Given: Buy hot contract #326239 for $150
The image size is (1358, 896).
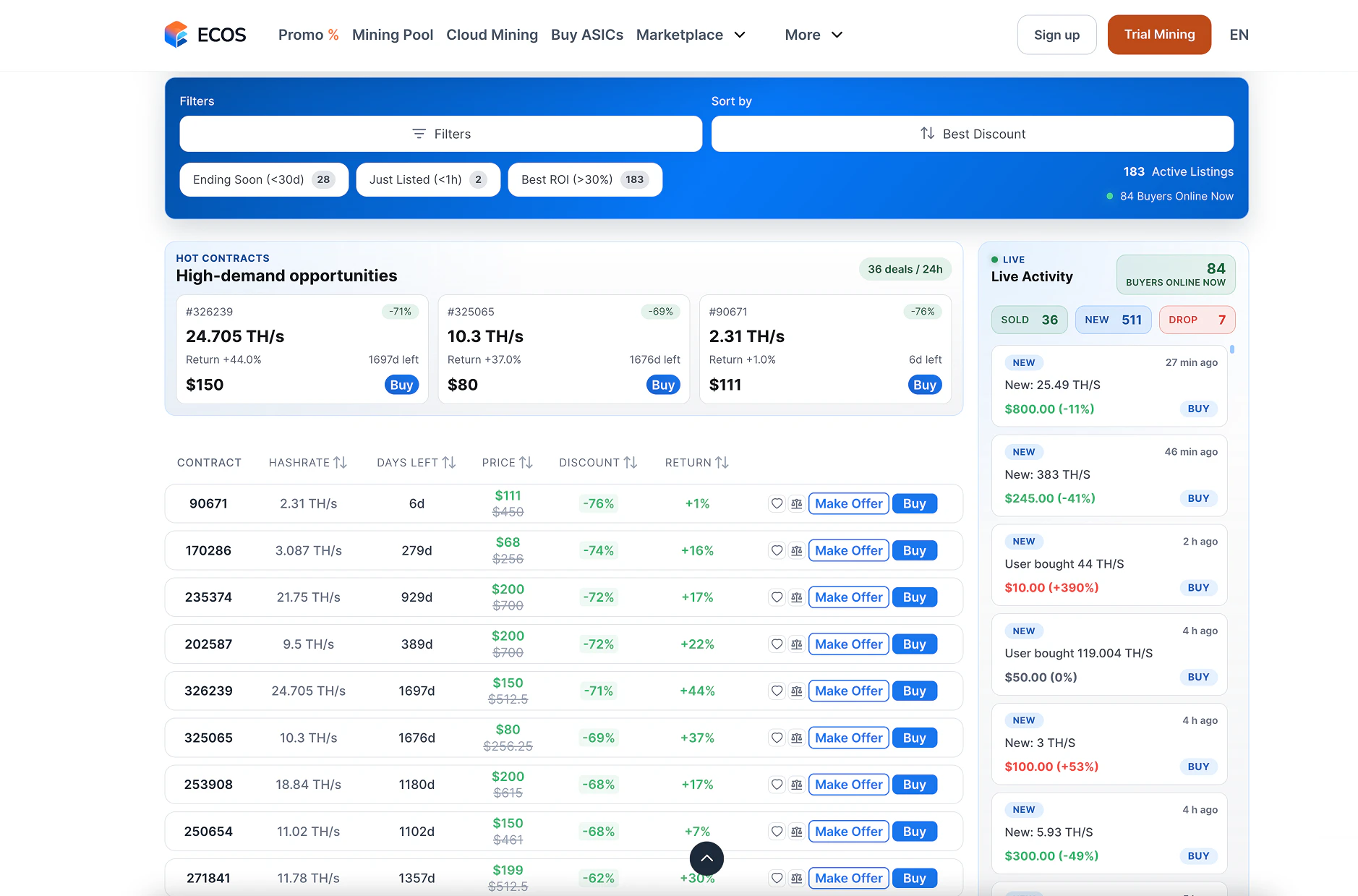Looking at the screenshot, I should point(401,385).
